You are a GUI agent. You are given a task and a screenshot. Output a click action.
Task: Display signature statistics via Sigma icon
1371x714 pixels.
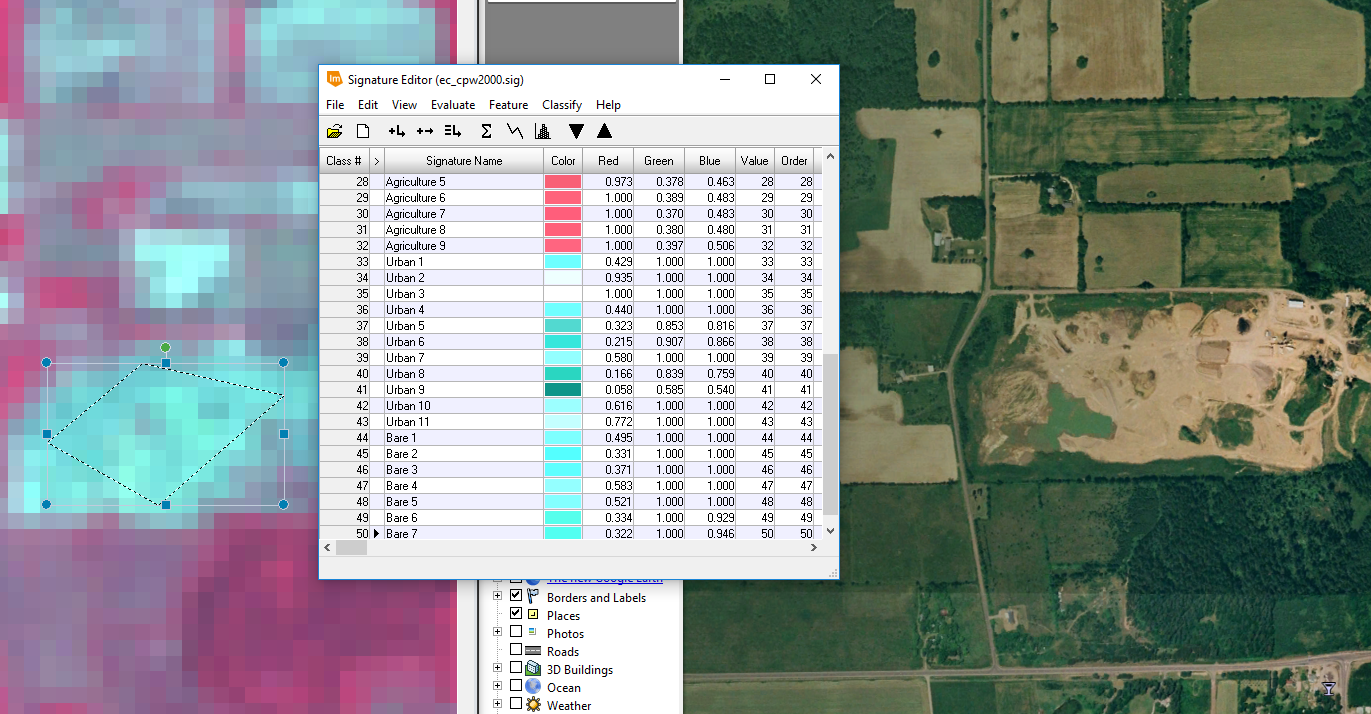[x=485, y=130]
